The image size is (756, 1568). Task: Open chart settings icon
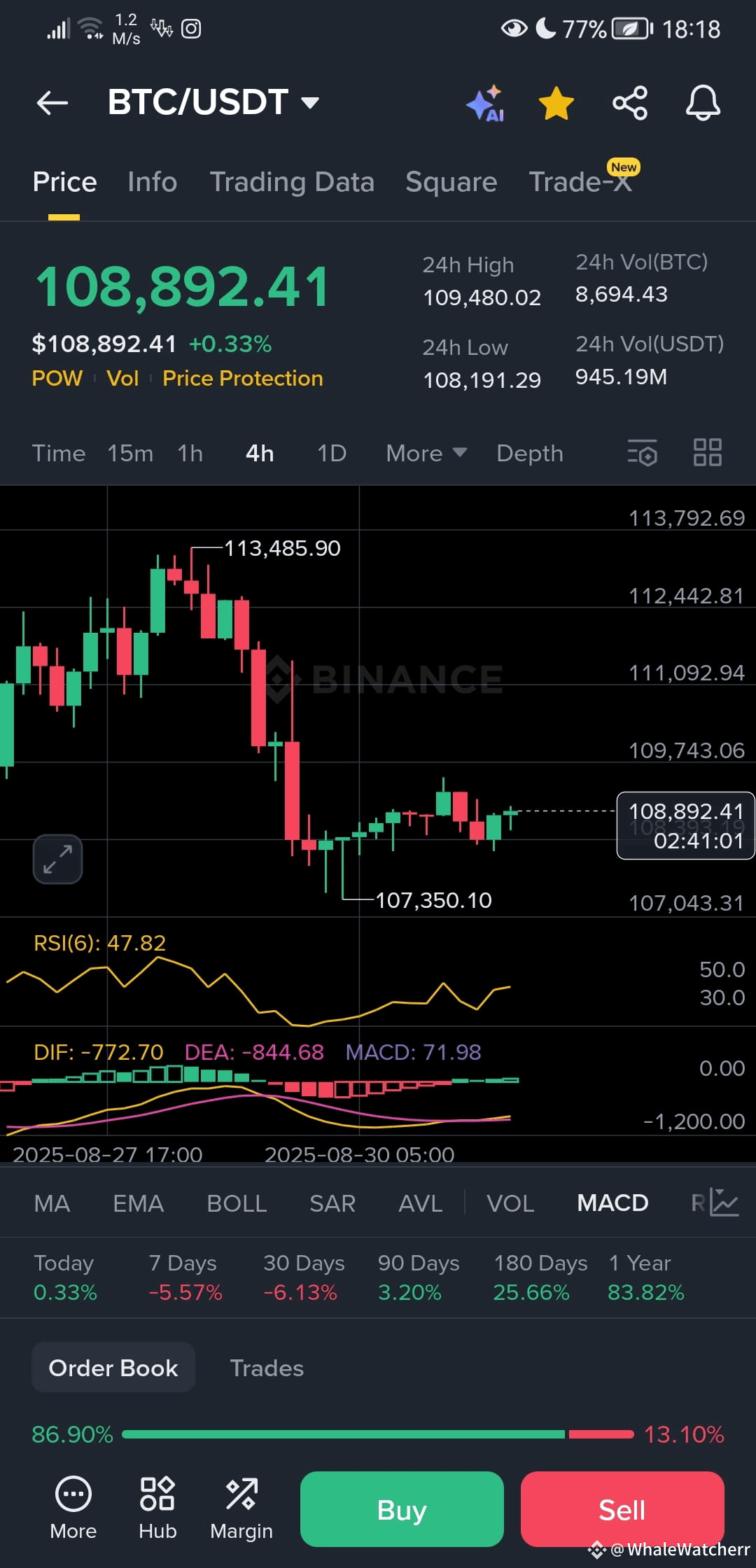pos(643,453)
